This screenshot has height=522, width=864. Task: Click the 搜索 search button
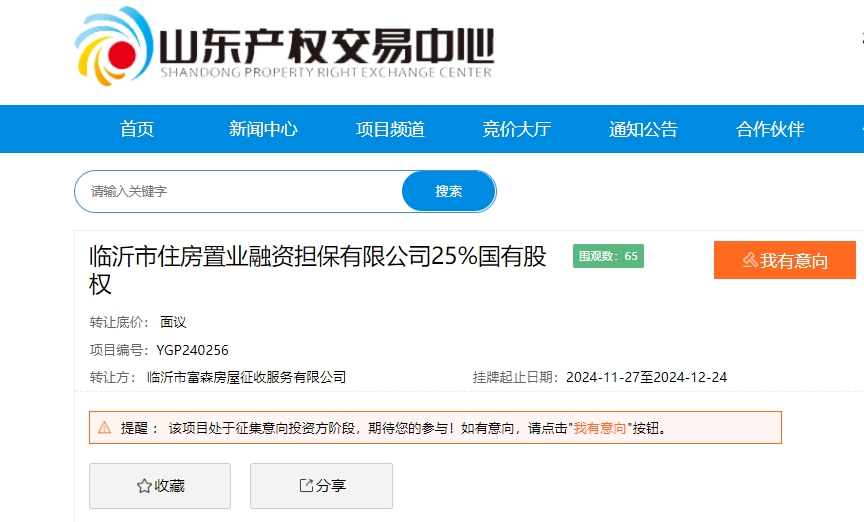449,191
